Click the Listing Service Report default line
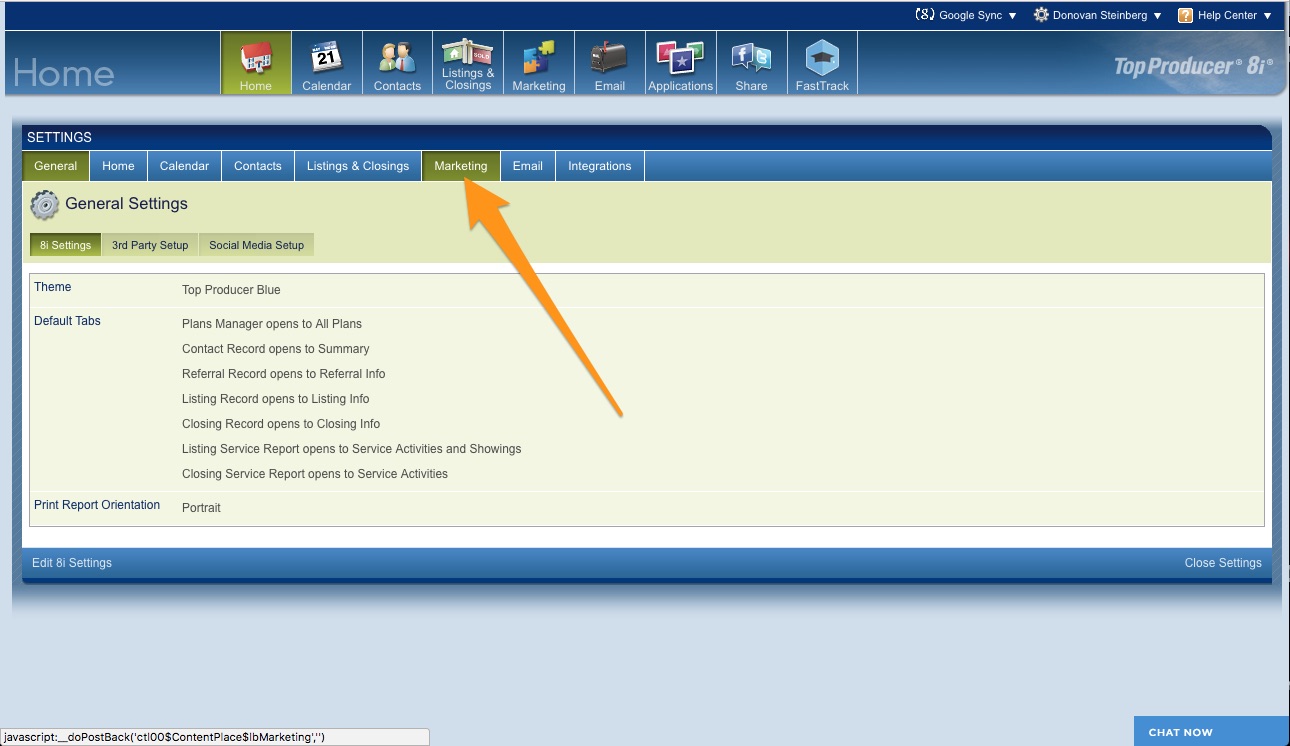The image size is (1290, 746). [x=352, y=449]
